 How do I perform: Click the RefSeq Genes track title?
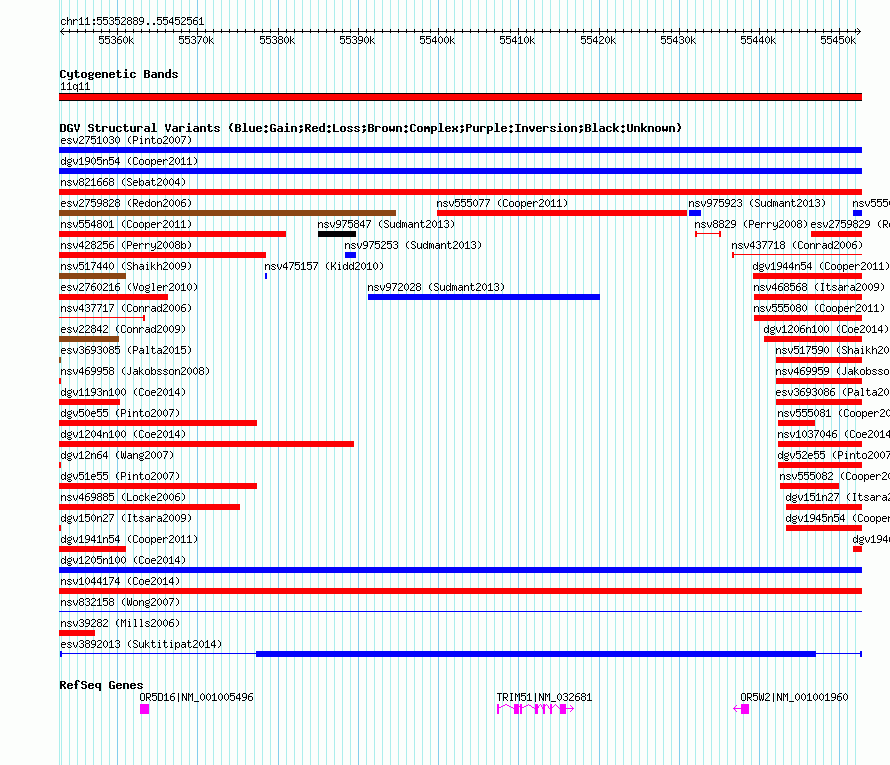click(x=101, y=685)
